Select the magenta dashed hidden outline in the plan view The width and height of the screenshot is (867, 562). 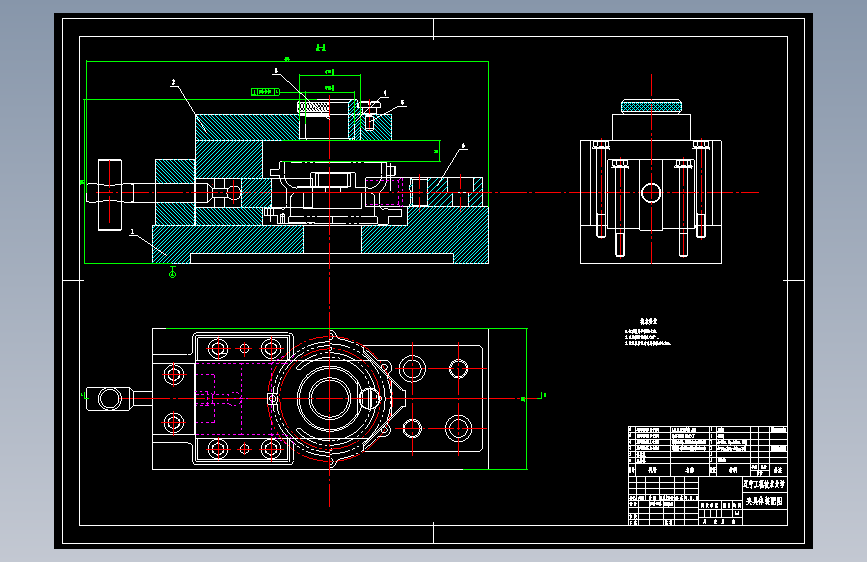coord(232,399)
